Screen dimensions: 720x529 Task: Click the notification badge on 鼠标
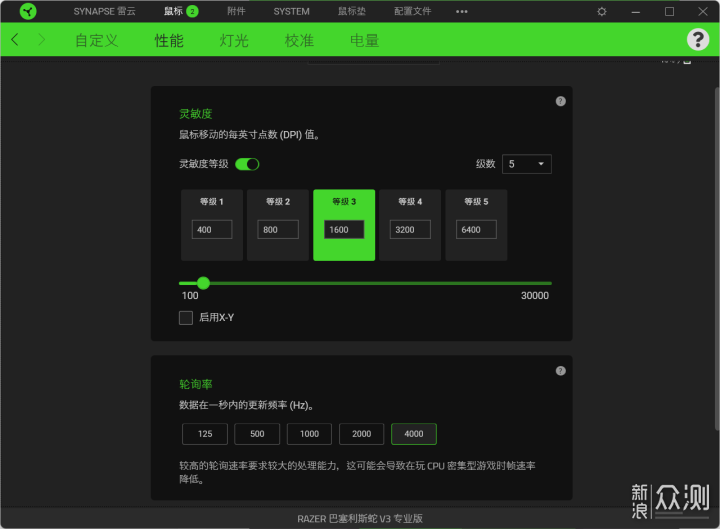(192, 11)
